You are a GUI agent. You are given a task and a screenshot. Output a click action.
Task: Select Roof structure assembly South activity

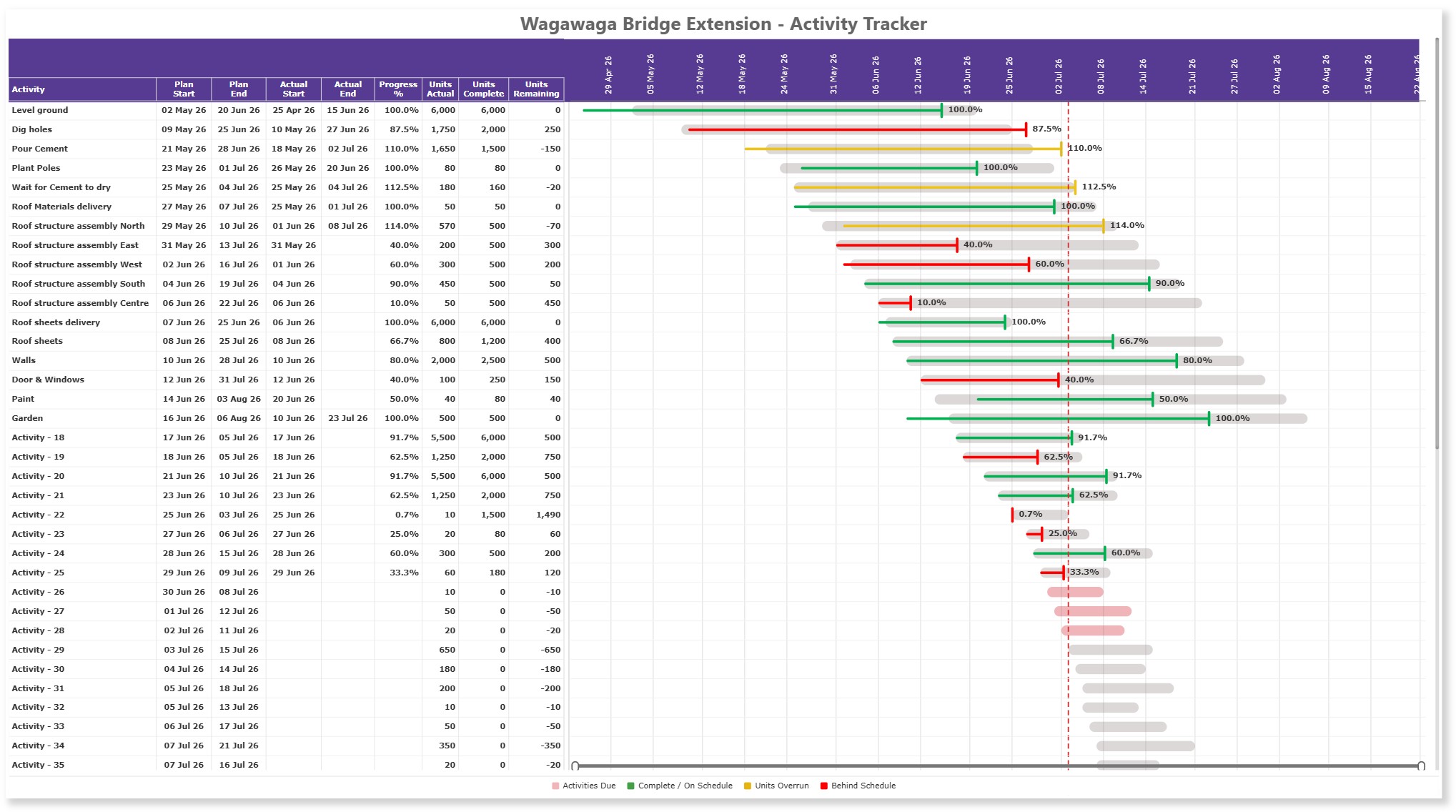pyautogui.click(x=78, y=284)
